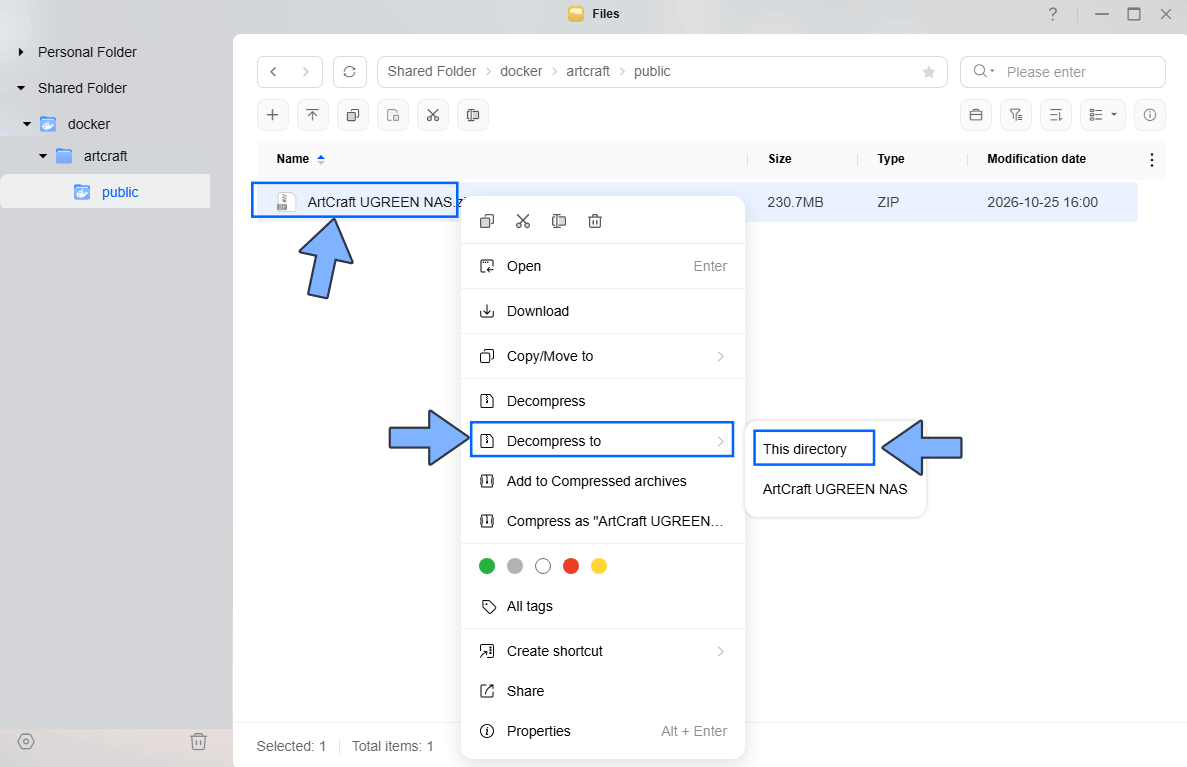Sort by the Name column header
1187x767 pixels.
[x=293, y=159]
